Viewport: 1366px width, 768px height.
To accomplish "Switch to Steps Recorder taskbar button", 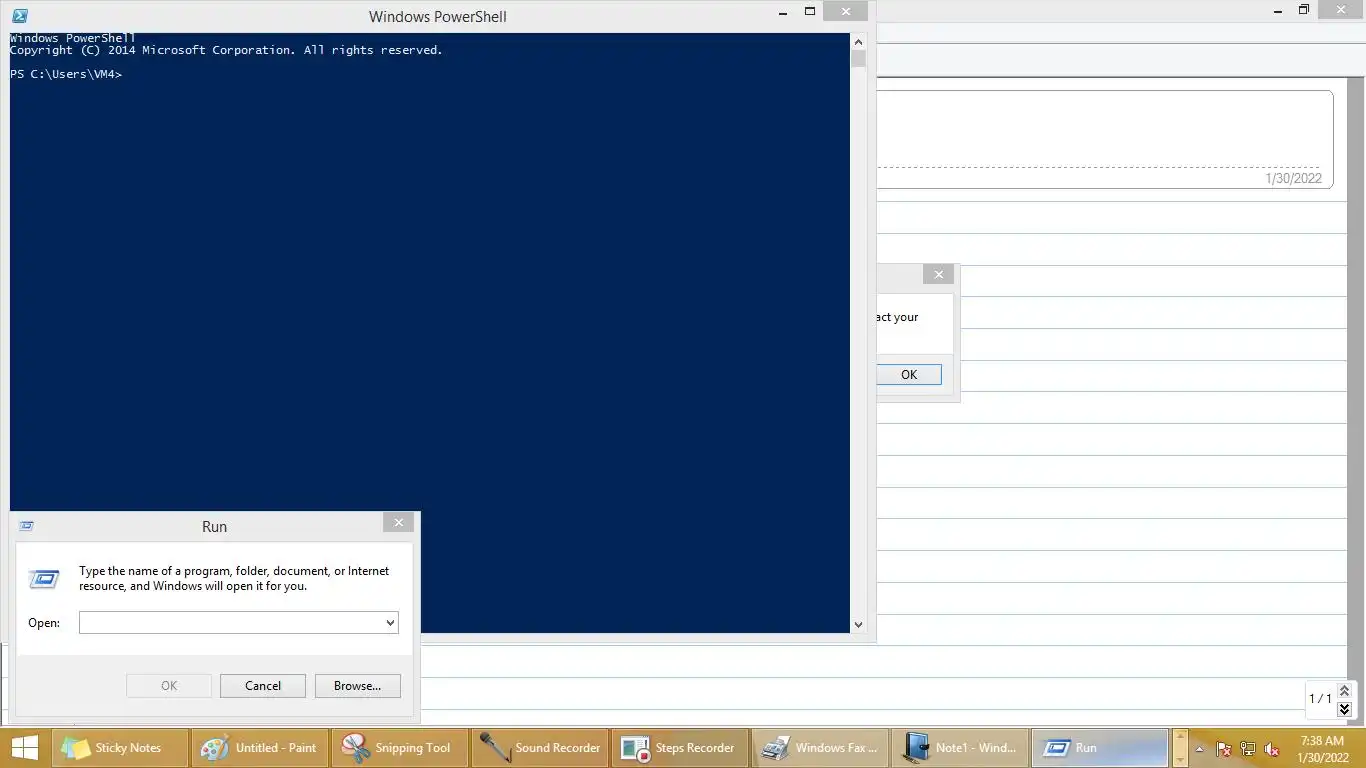I will 680,747.
